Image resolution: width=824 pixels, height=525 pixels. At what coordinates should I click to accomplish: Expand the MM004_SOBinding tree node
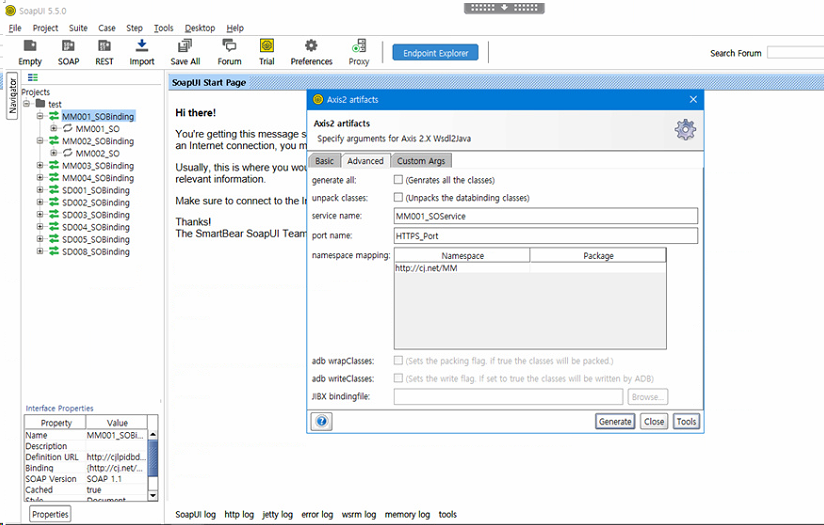point(39,178)
